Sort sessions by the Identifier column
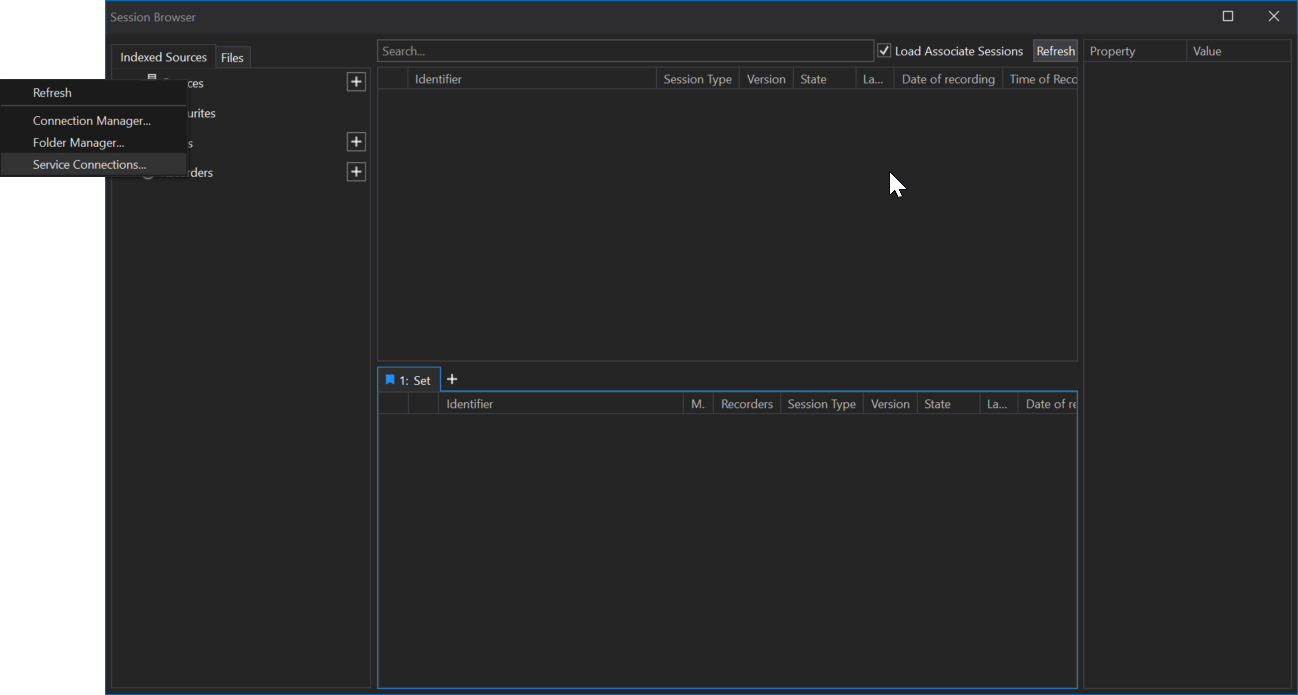The width and height of the screenshot is (1298, 695). (438, 78)
